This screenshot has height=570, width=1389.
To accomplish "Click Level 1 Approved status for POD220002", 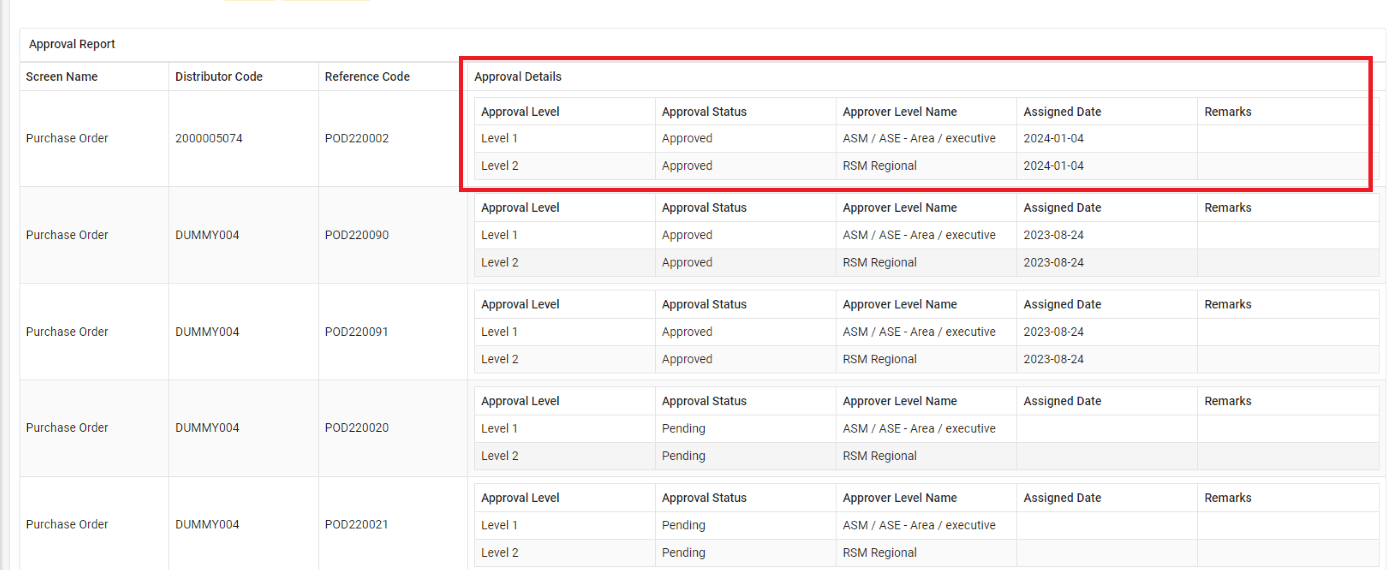I will 687,139.
